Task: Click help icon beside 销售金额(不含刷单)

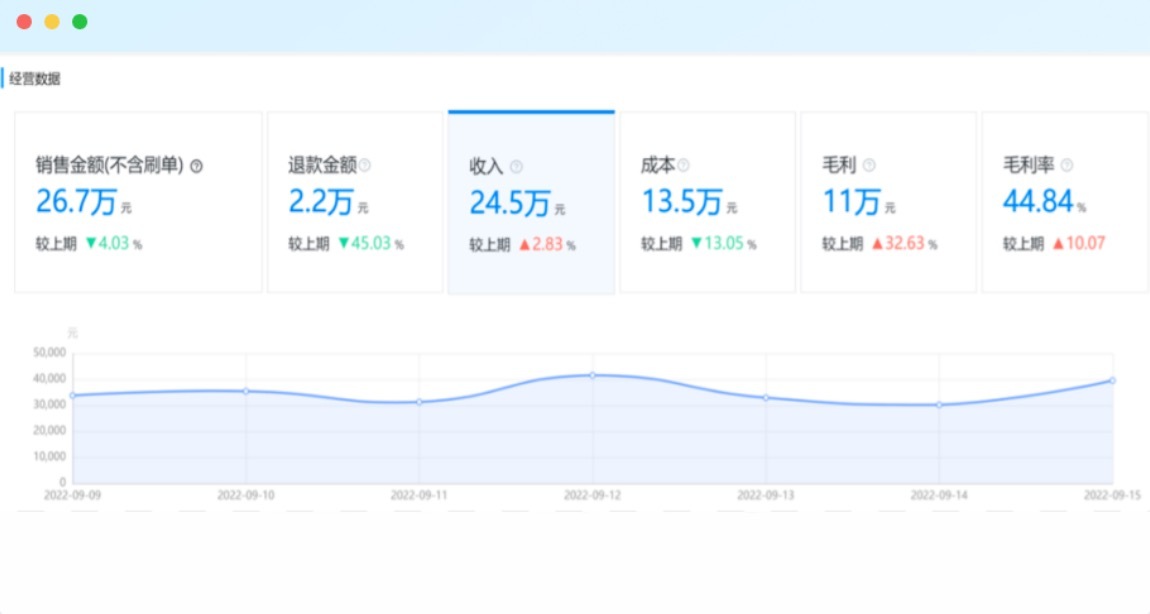Action: 196,166
